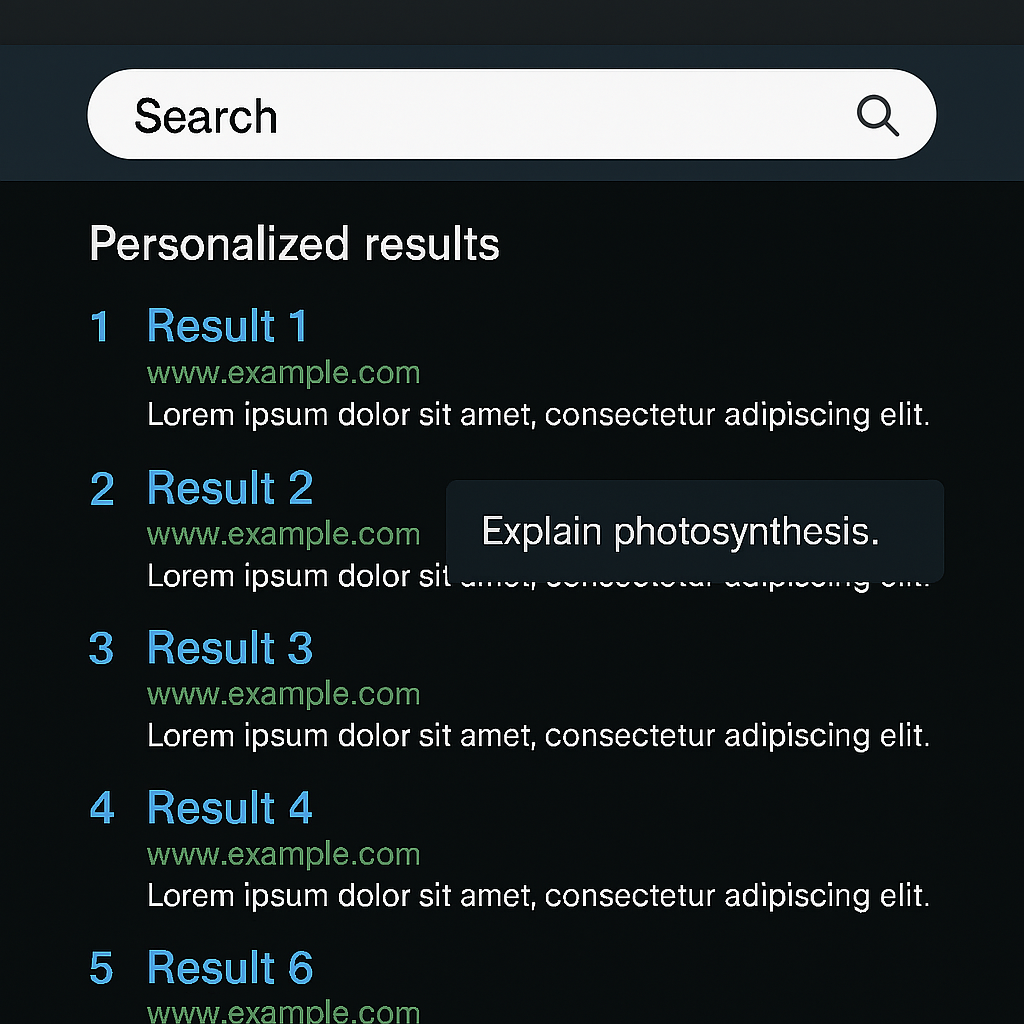
Task: Open the "Result 4" title link
Action: pos(230,808)
